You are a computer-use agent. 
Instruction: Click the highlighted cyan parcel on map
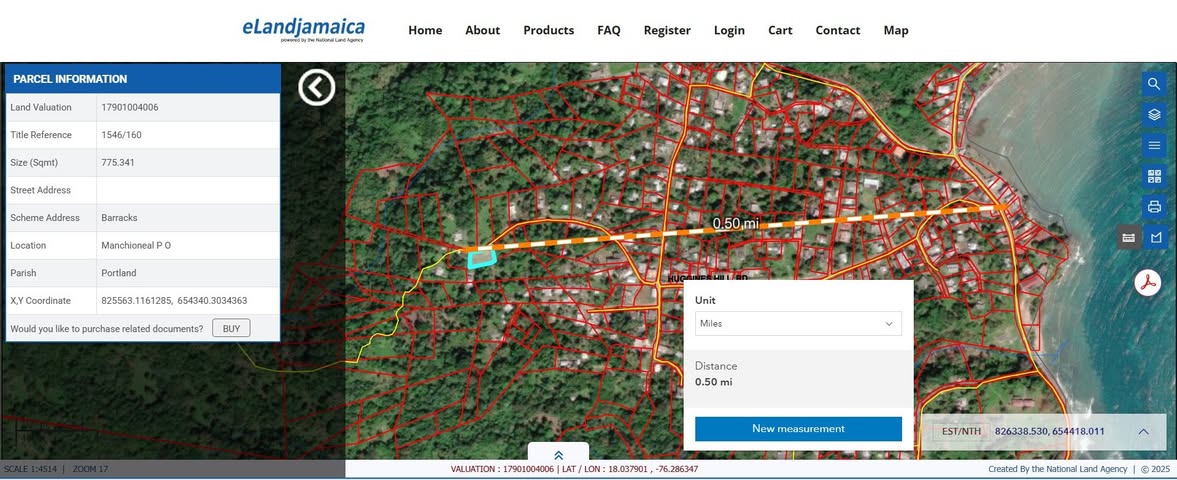point(482,259)
